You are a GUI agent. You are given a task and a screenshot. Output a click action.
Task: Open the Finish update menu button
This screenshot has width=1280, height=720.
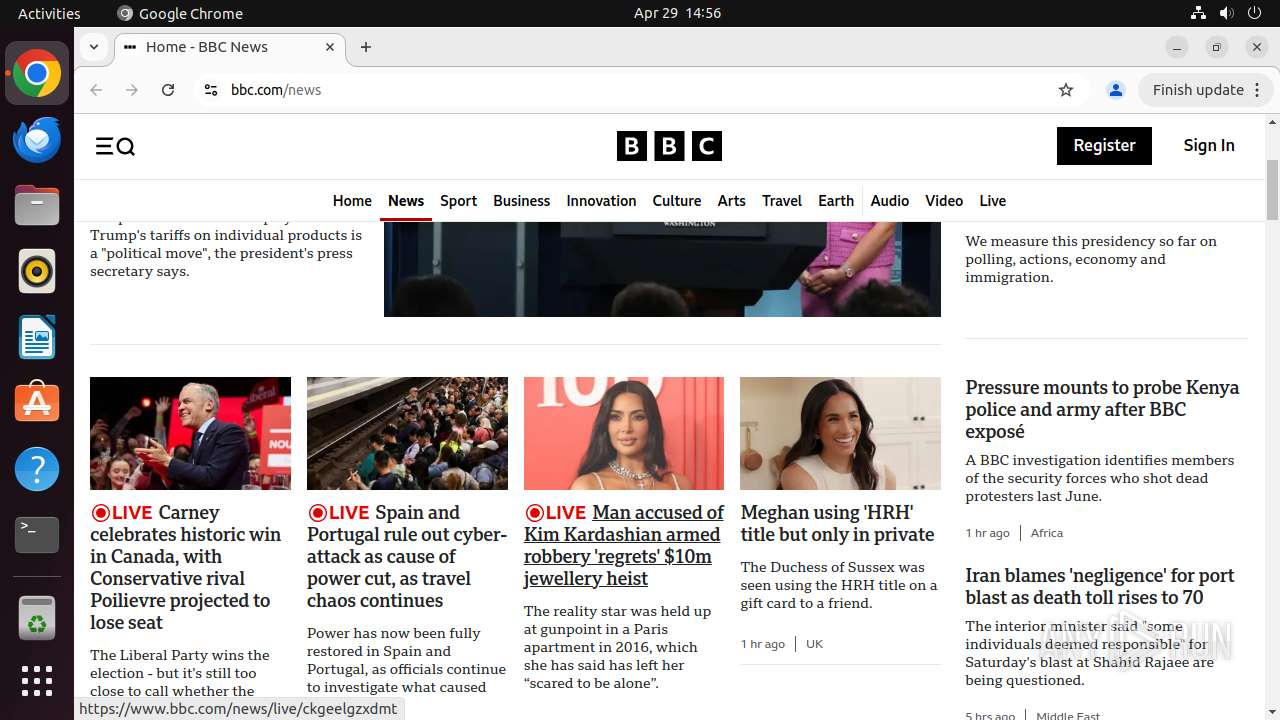pyautogui.click(x=1206, y=90)
